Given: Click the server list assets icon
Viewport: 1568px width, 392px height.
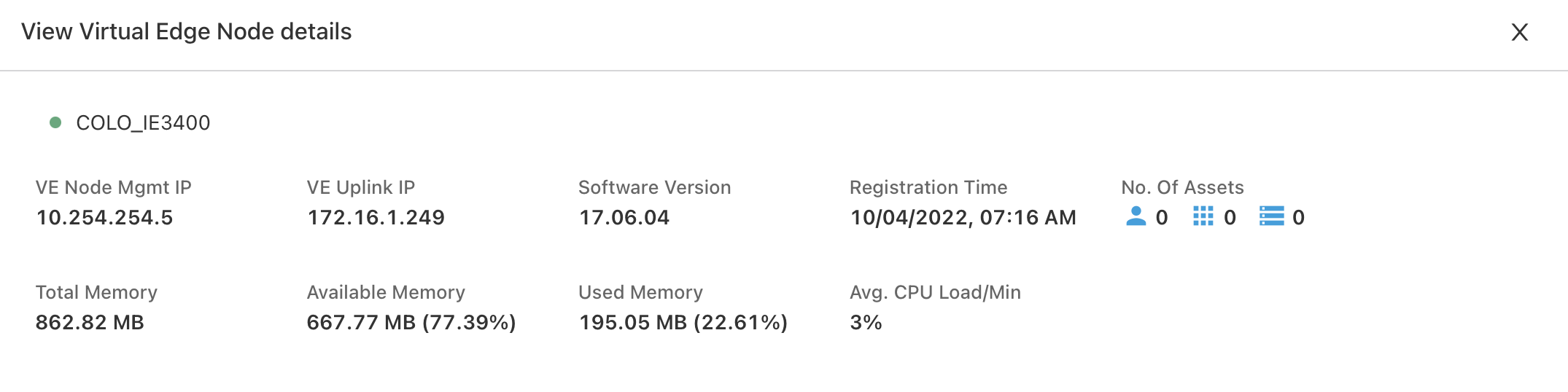Looking at the screenshot, I should point(1272,216).
